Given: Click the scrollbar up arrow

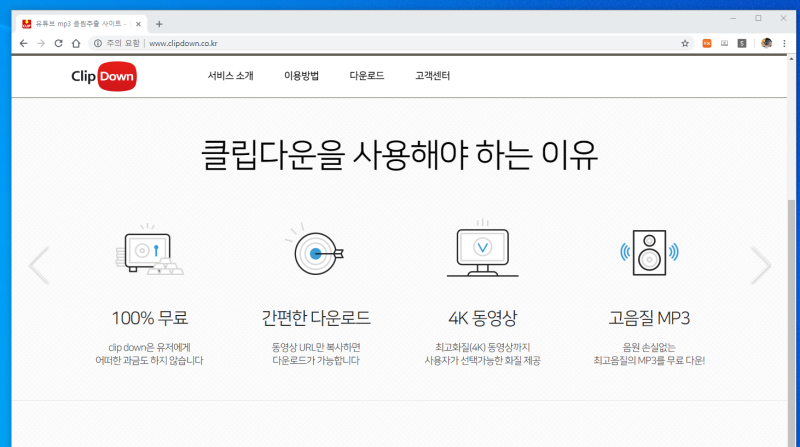Looking at the screenshot, I should [791, 59].
